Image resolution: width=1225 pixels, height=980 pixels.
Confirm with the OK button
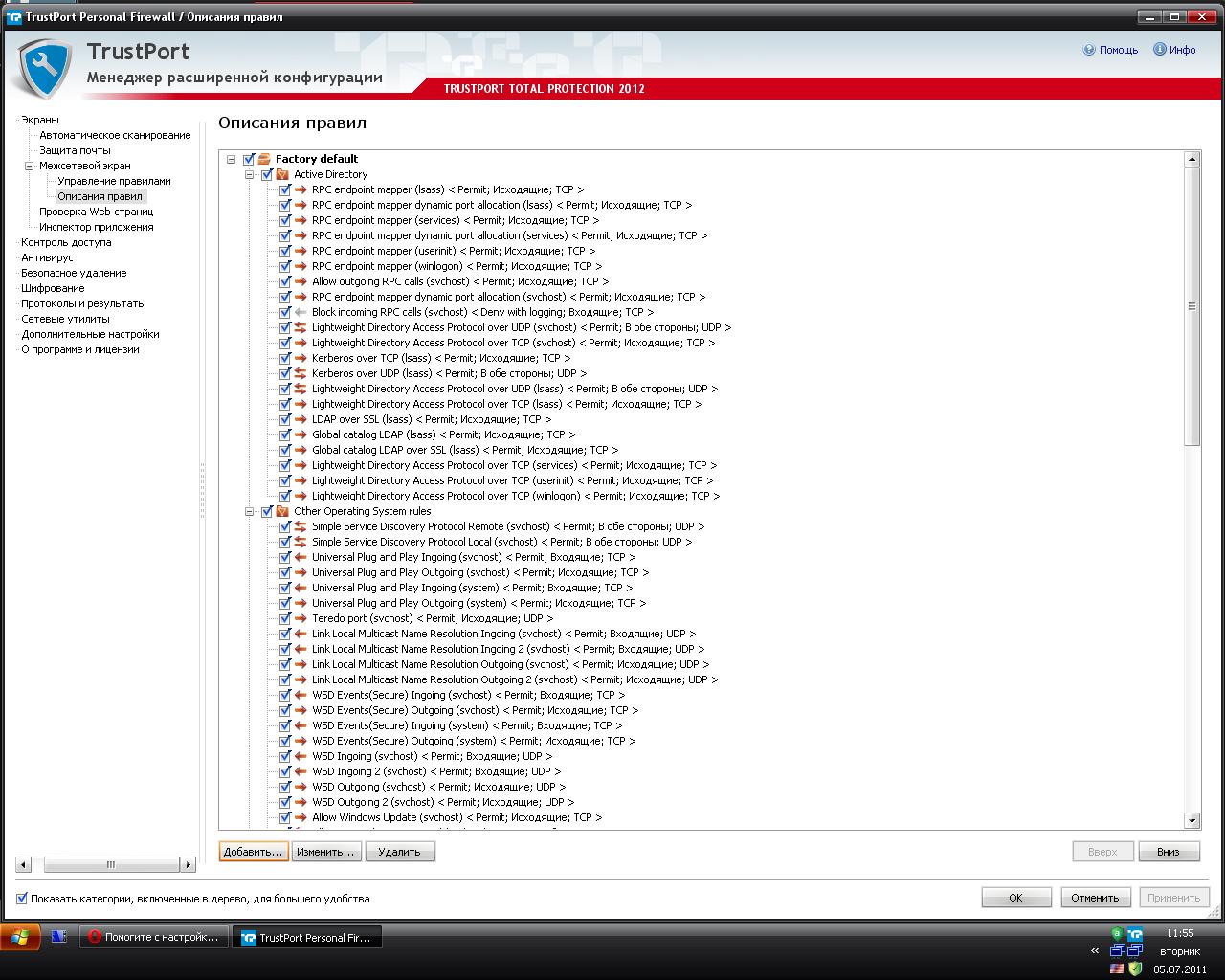(1015, 898)
